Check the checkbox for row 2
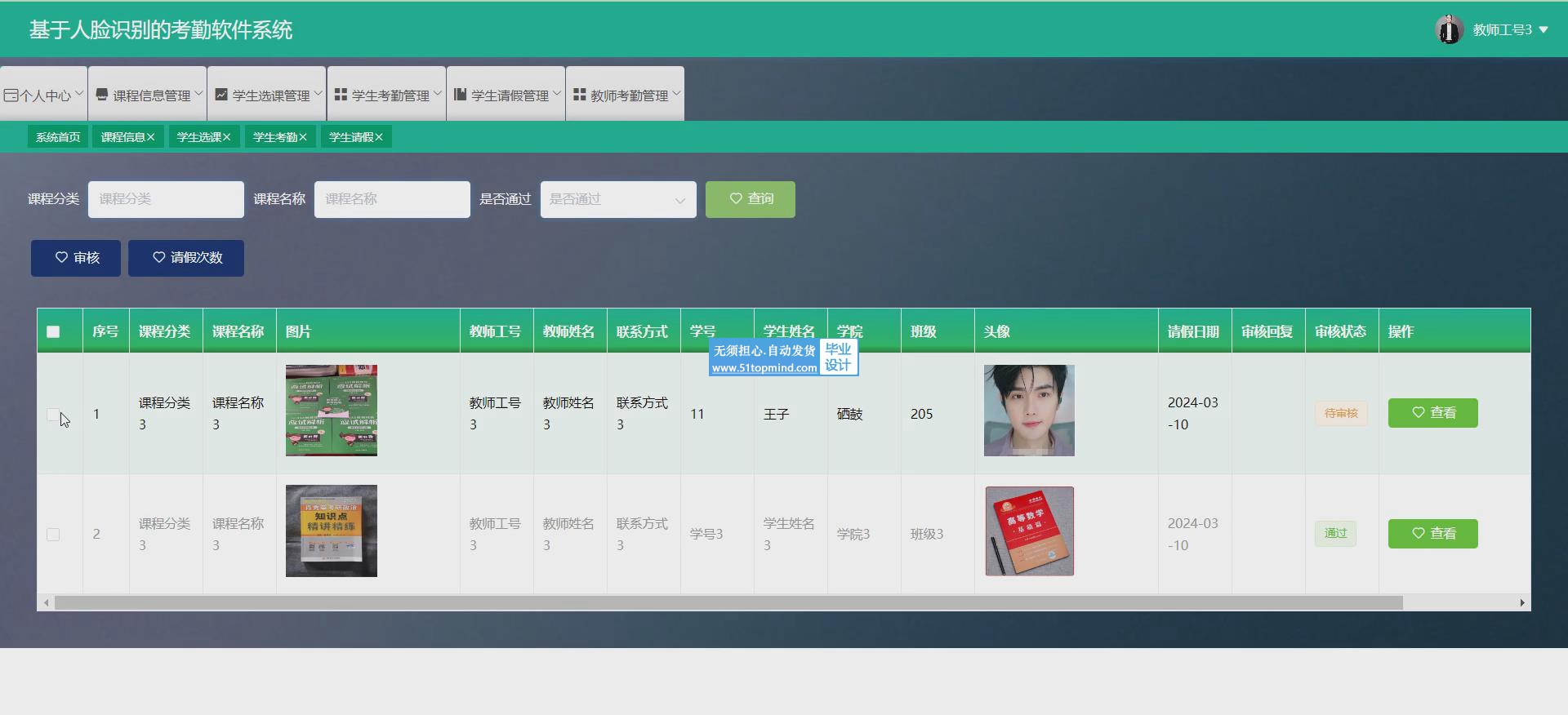1568x715 pixels. pos(53,534)
